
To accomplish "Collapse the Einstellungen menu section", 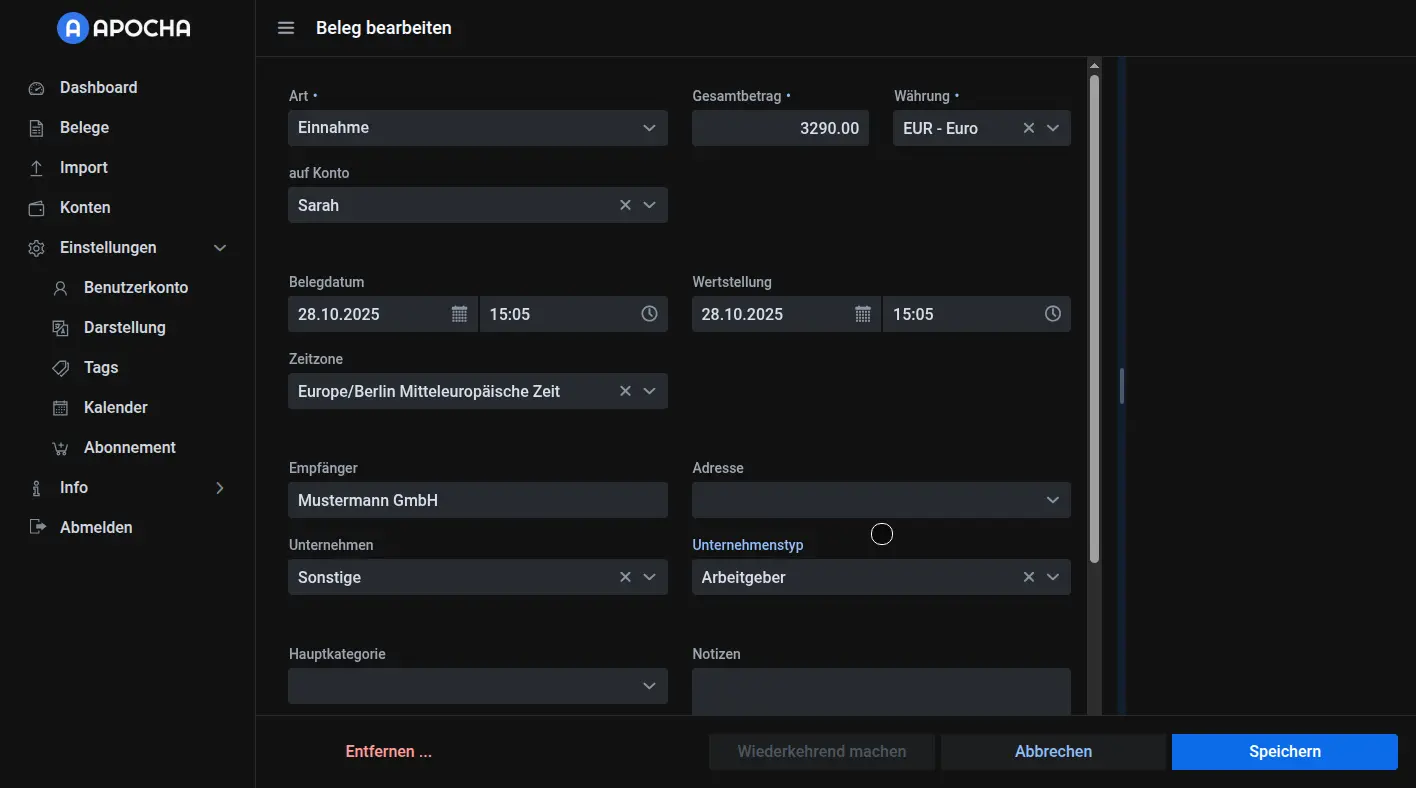I will 220,248.
